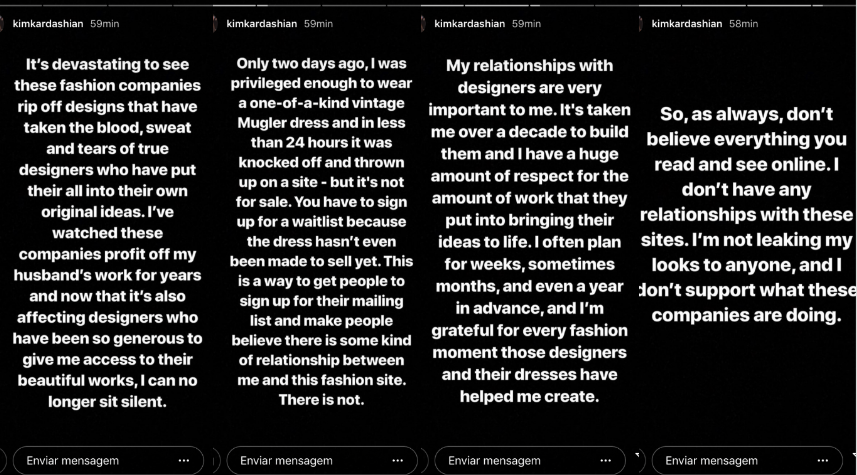The width and height of the screenshot is (857, 475).
Task: Tap the profile avatar on the 58min story
Action: [641, 24]
